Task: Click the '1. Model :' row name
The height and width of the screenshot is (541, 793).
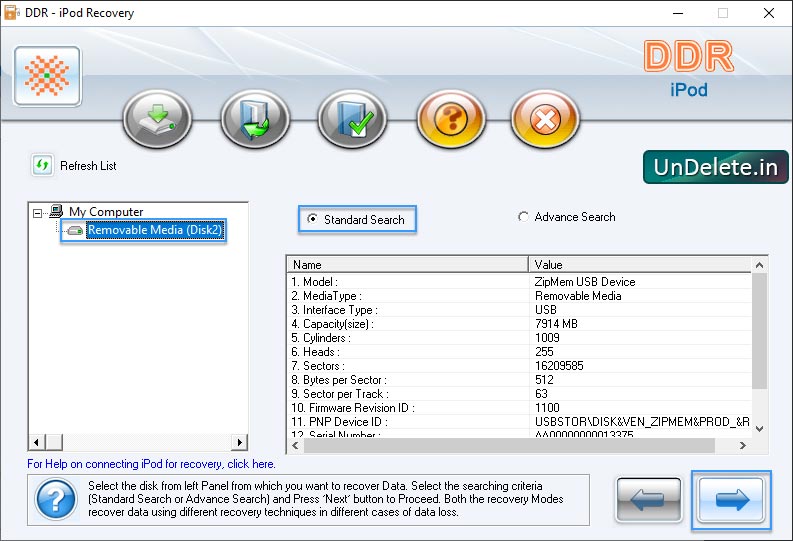Action: pyautogui.click(x=314, y=282)
